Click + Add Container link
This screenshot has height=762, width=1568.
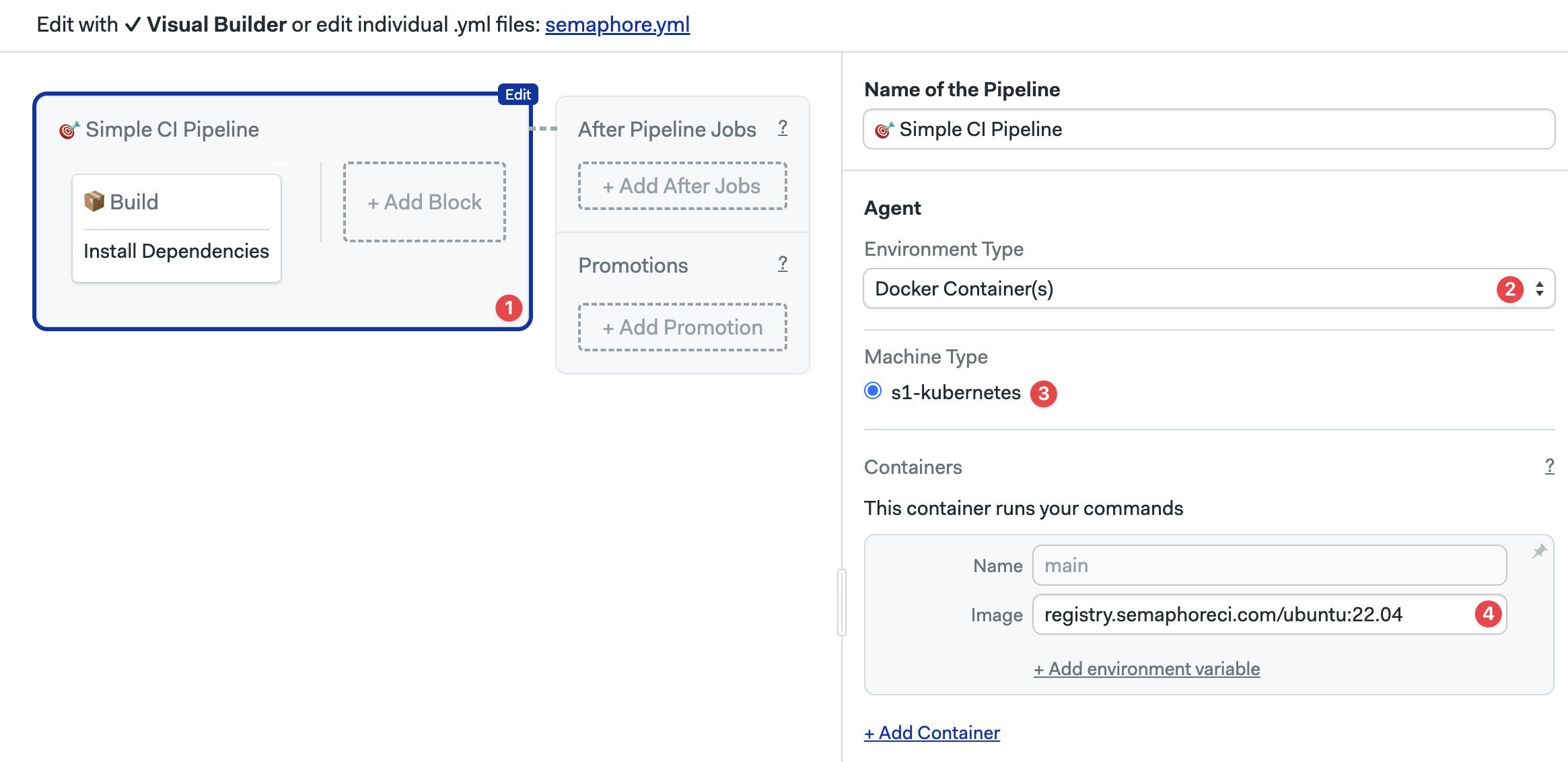pyautogui.click(x=932, y=732)
